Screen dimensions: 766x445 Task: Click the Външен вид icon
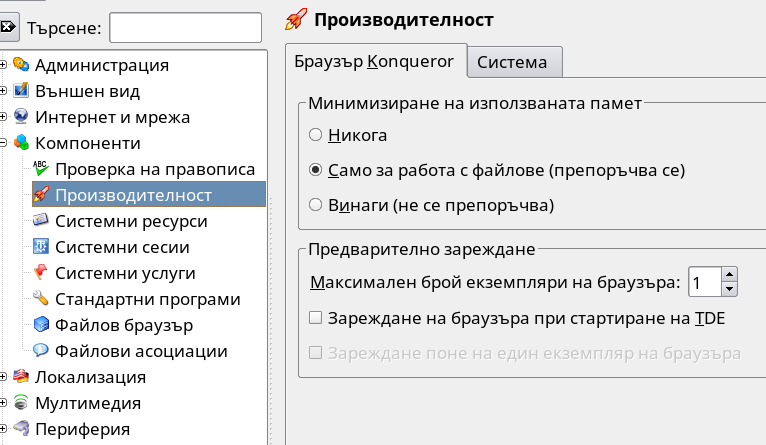point(21,90)
